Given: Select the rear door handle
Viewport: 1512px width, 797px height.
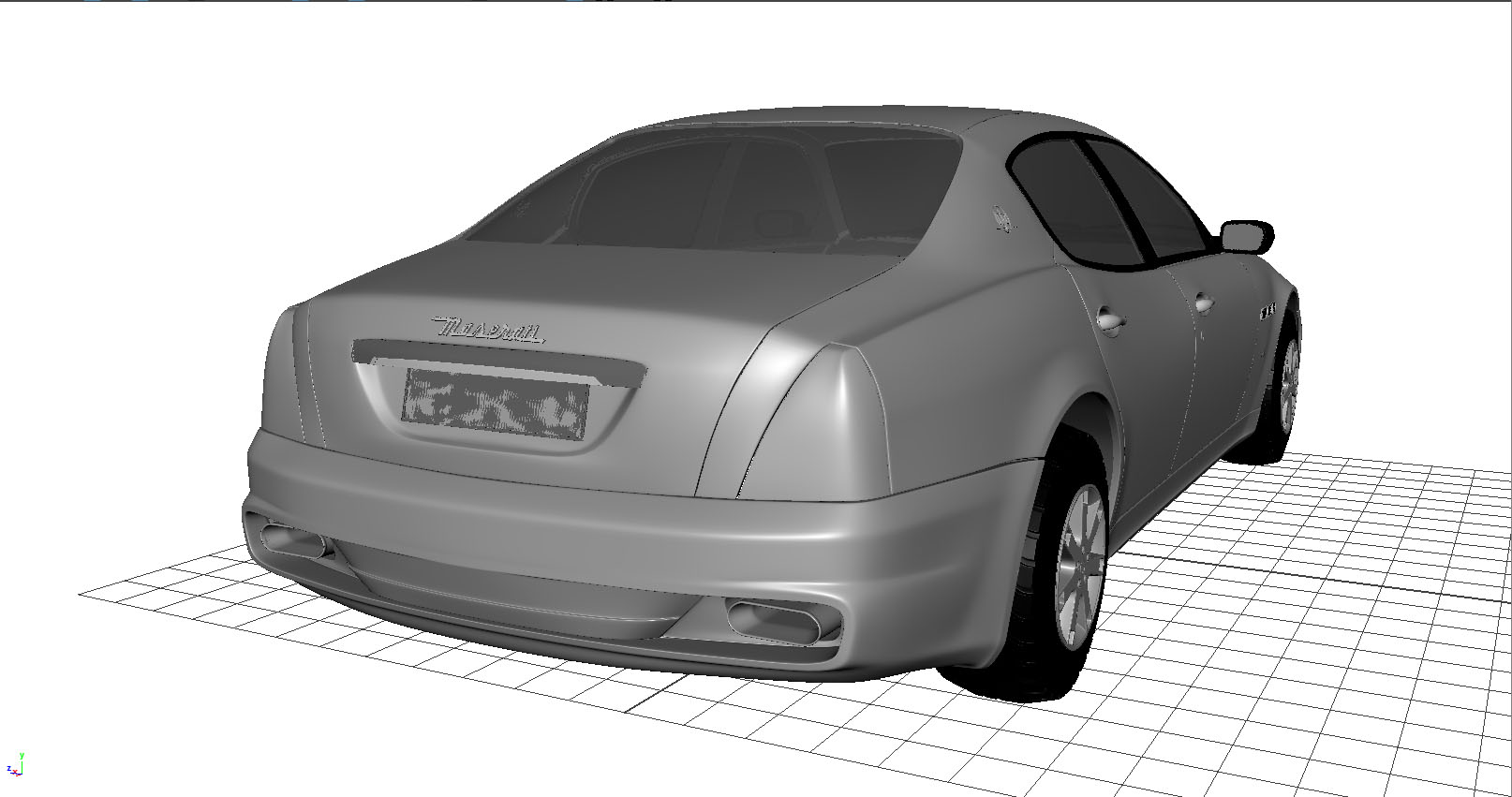Looking at the screenshot, I should pyautogui.click(x=1108, y=321).
